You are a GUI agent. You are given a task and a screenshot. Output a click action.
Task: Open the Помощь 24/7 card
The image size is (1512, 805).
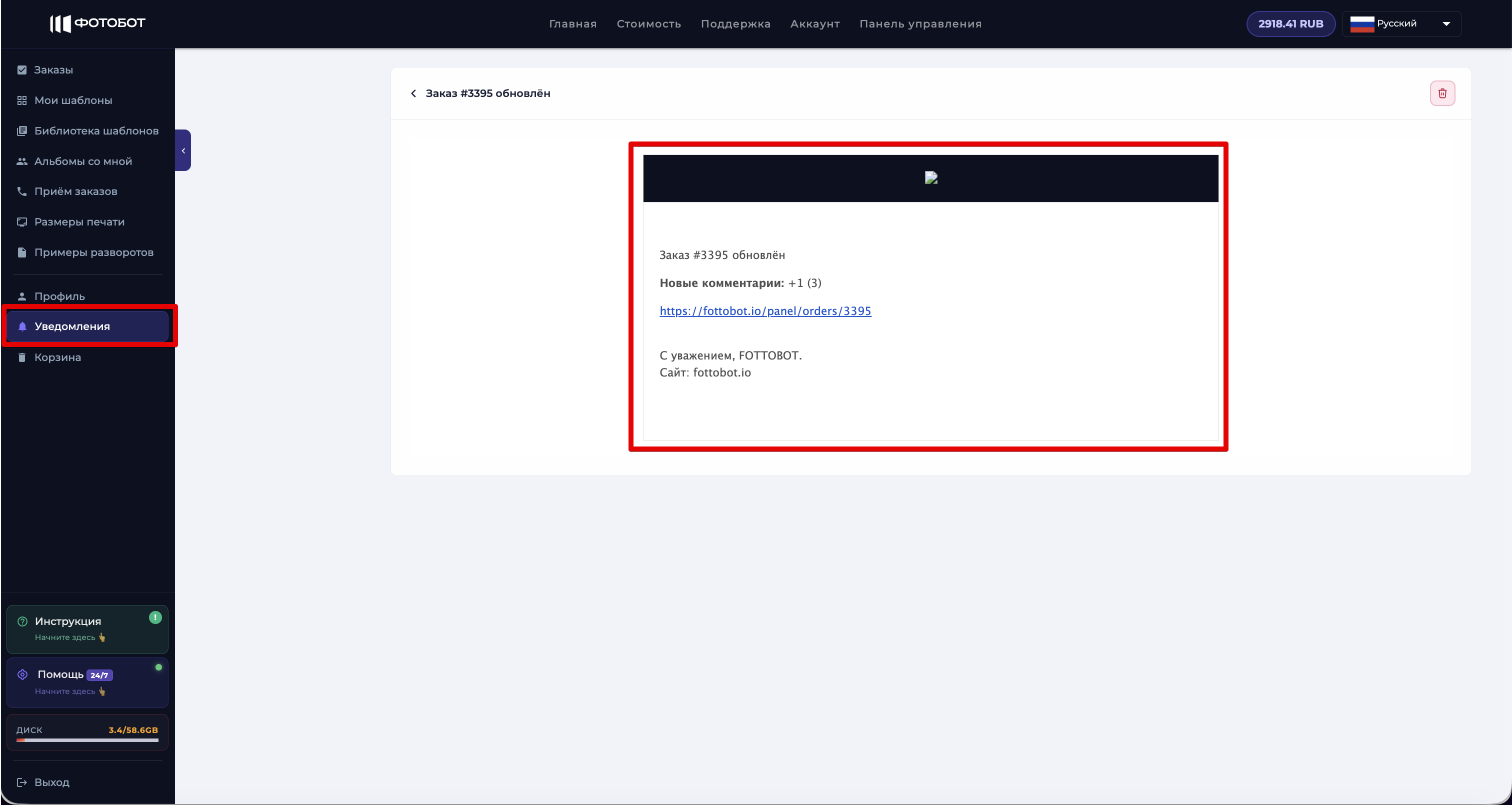[87, 683]
